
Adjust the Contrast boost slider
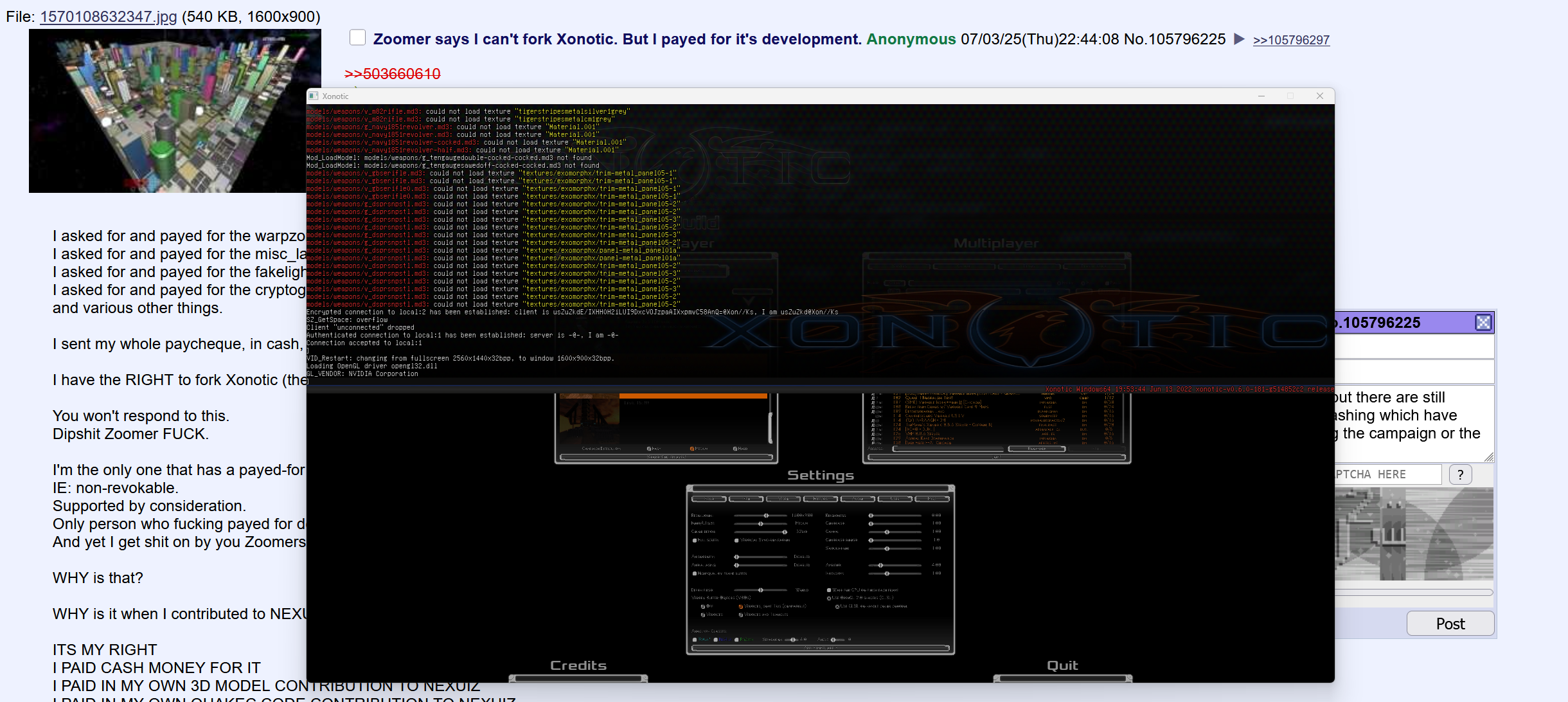pyautogui.click(x=895, y=540)
